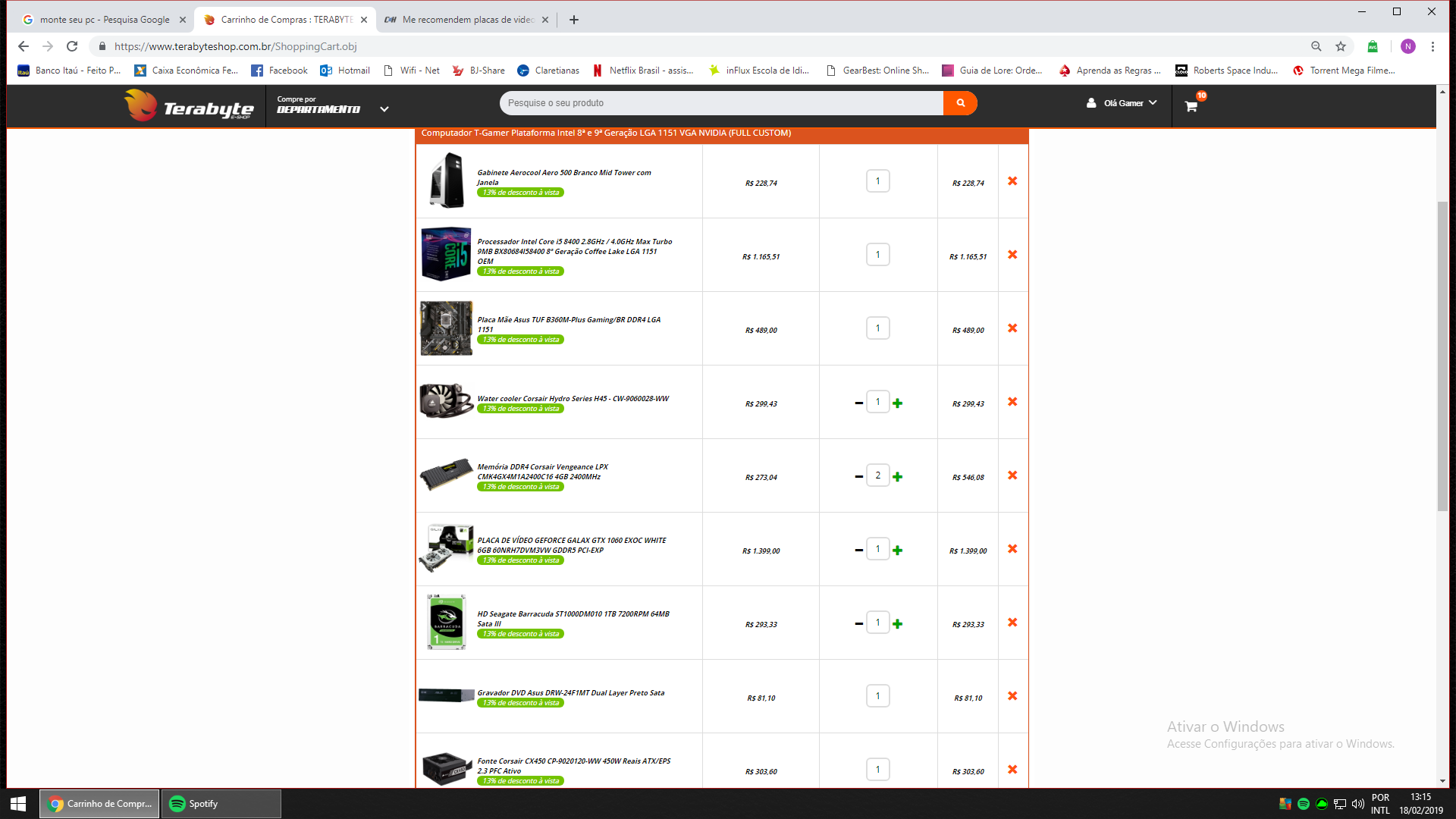This screenshot has width=1456, height=819.
Task: Open the Chrome three-dot menu
Action: pos(1432,46)
